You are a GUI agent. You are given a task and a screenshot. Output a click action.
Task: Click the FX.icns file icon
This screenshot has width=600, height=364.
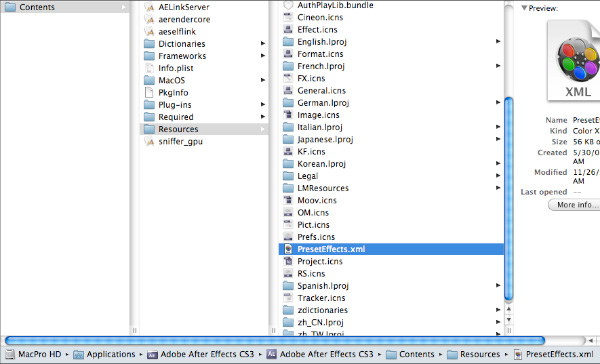tap(288, 78)
